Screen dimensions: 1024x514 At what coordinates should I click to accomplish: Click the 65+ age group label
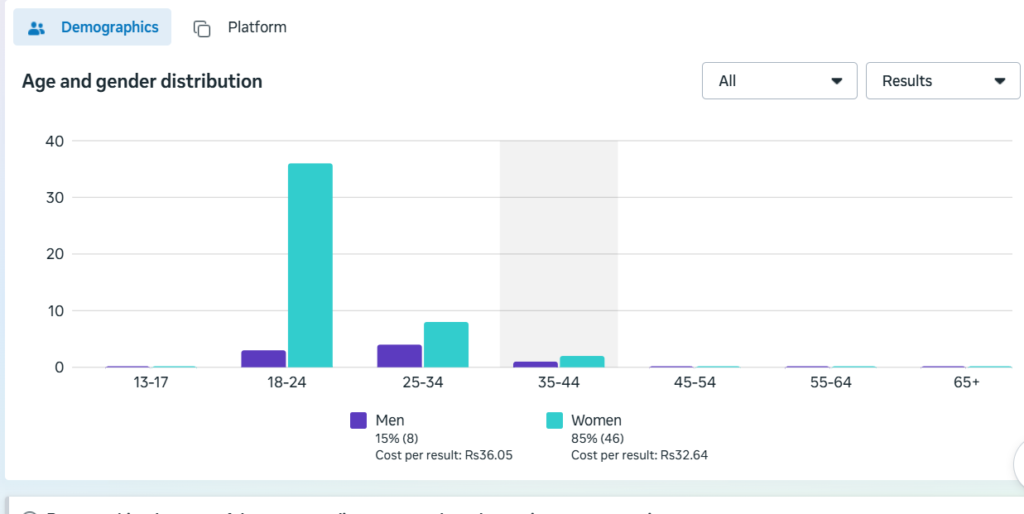tap(967, 383)
